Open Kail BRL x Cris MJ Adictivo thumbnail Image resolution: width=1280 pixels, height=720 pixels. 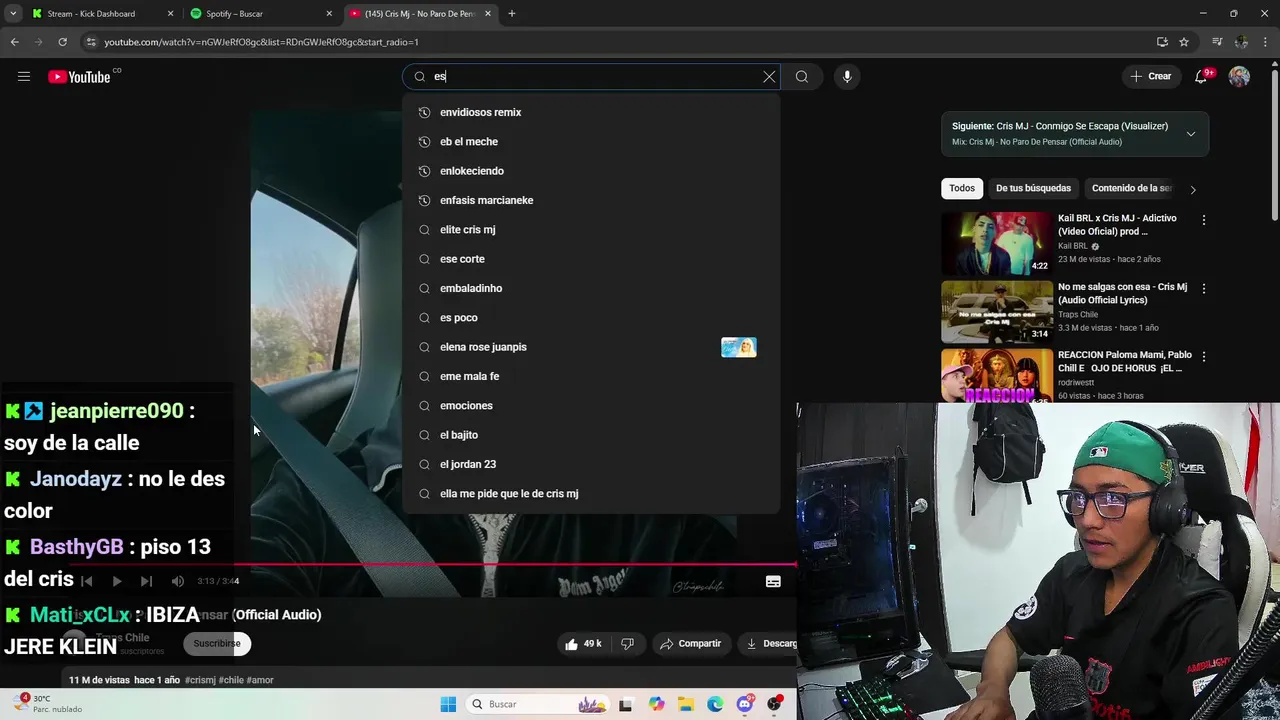[x=997, y=243]
